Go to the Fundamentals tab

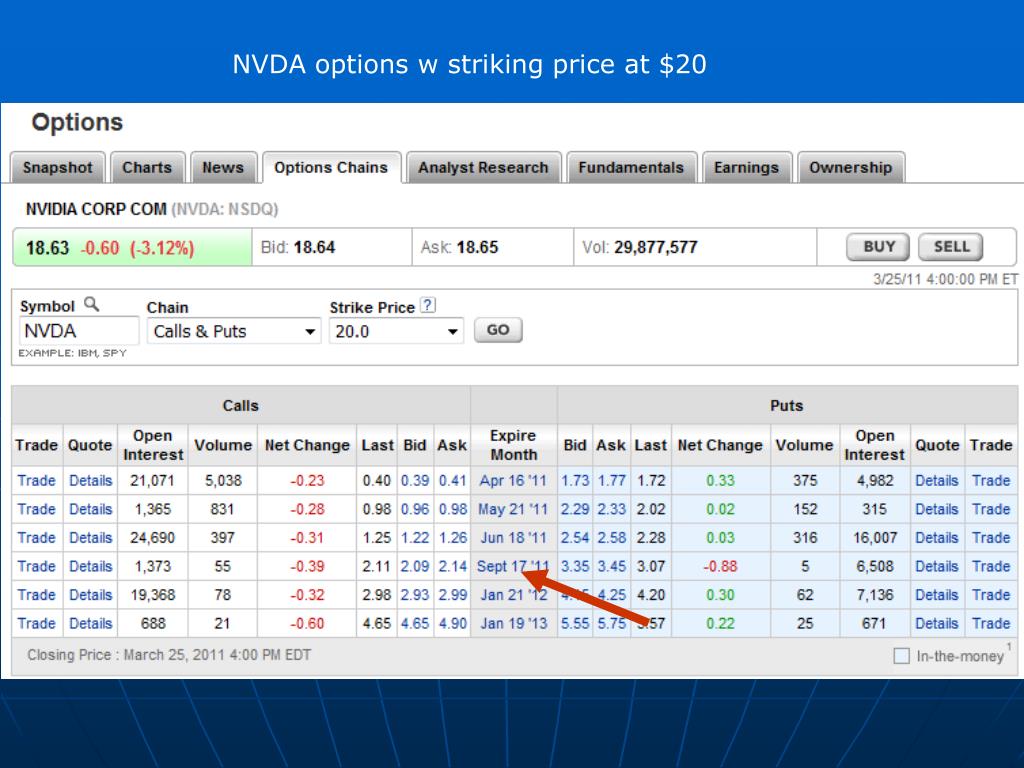click(x=631, y=168)
